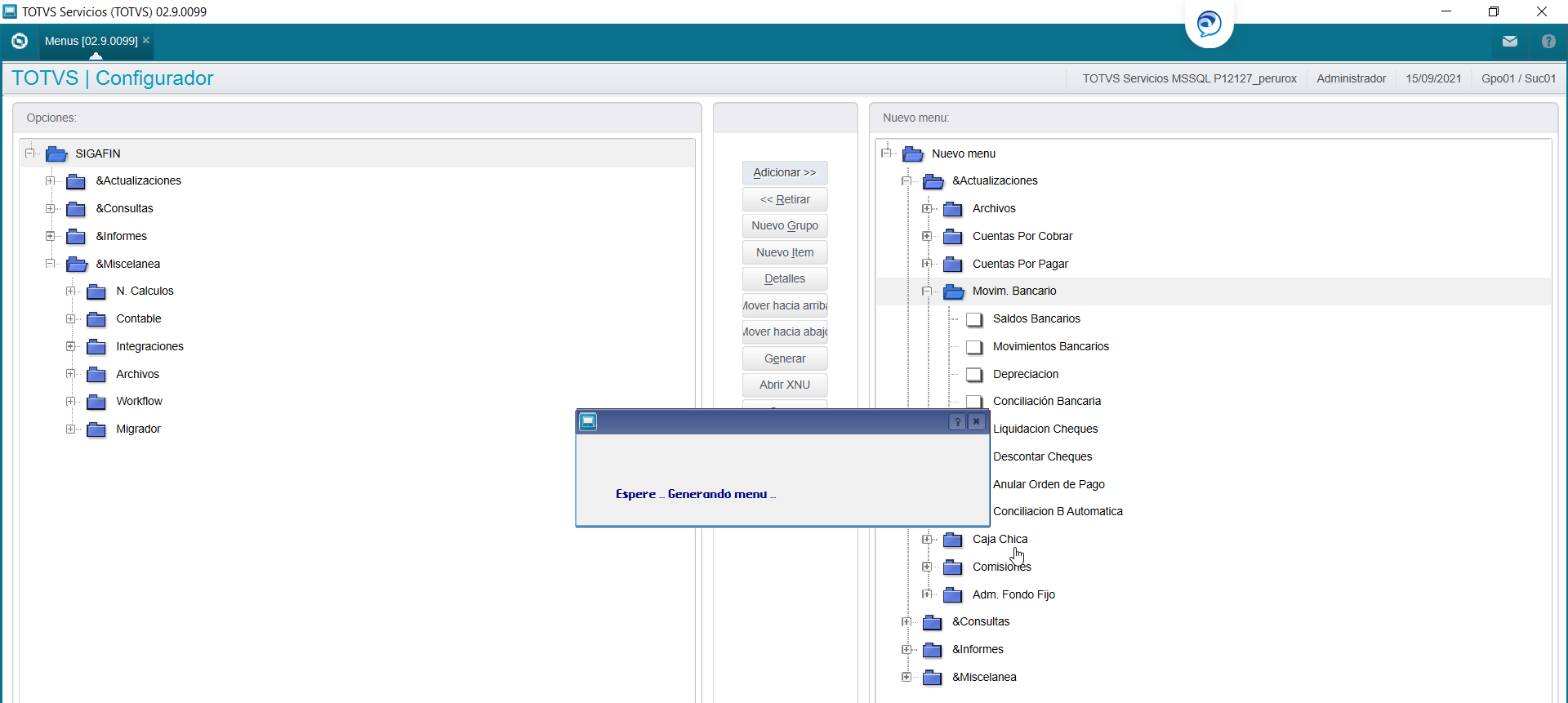This screenshot has height=703, width=1568.
Task: Expand the Cuentas Por Cobrar folder
Action: [927, 236]
